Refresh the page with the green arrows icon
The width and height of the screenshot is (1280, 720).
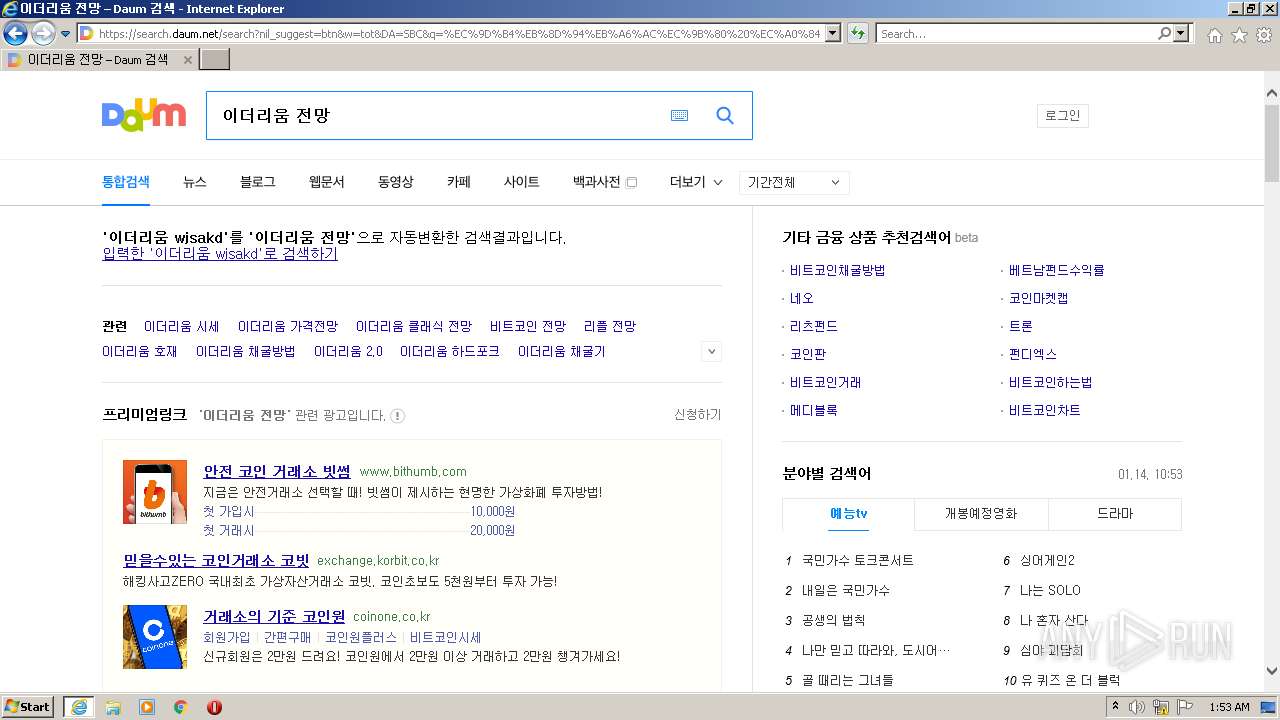click(857, 33)
